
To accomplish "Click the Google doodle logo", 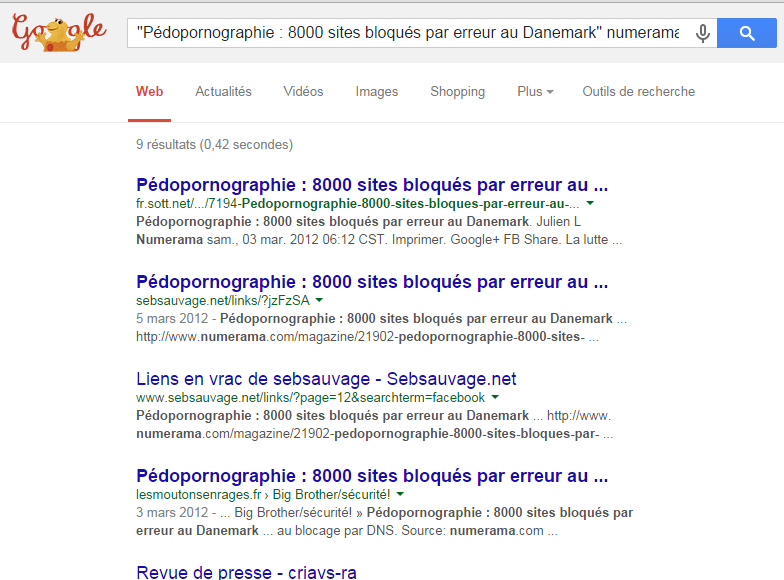I will pos(58,33).
